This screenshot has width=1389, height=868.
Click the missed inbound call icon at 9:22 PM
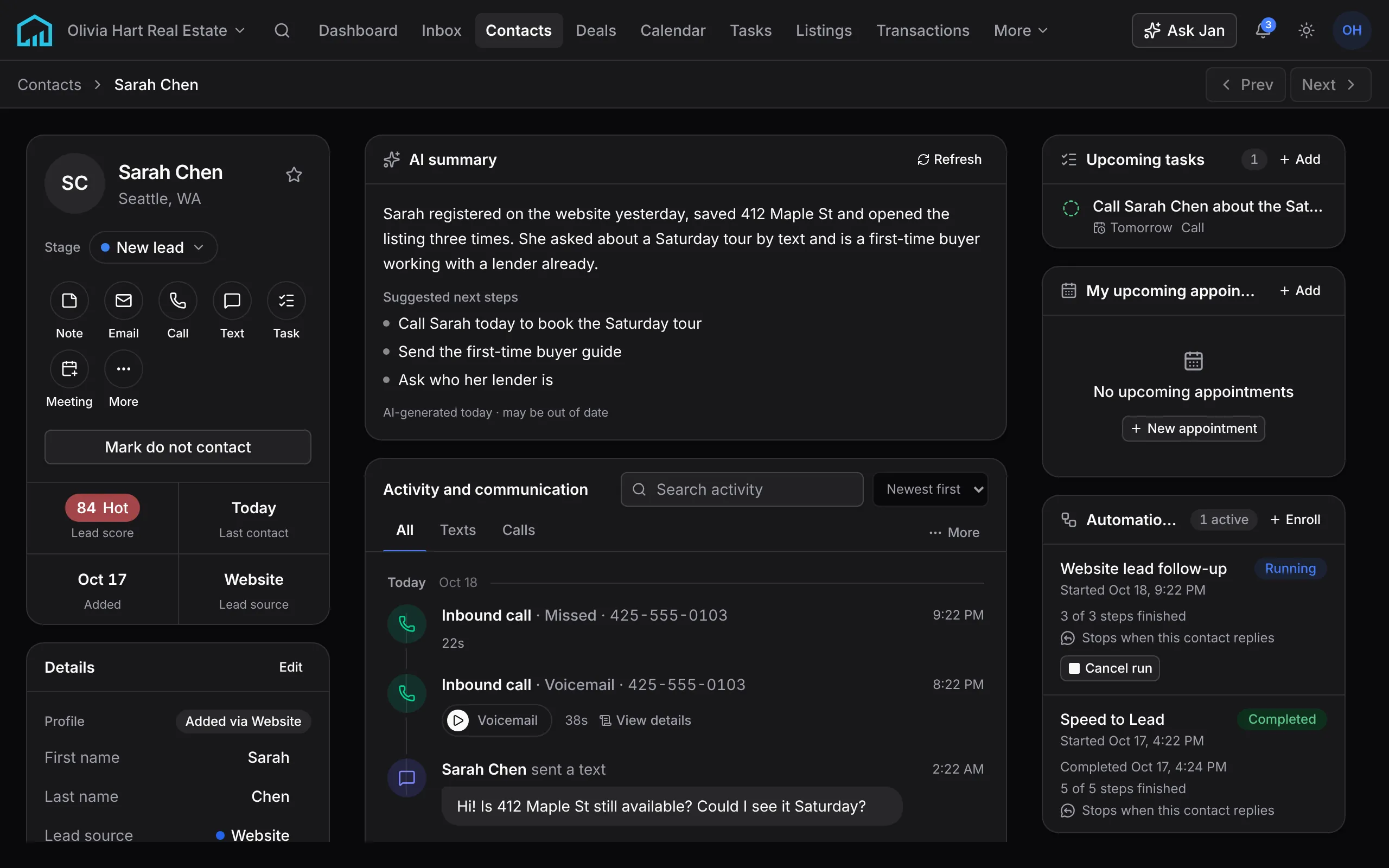click(407, 624)
